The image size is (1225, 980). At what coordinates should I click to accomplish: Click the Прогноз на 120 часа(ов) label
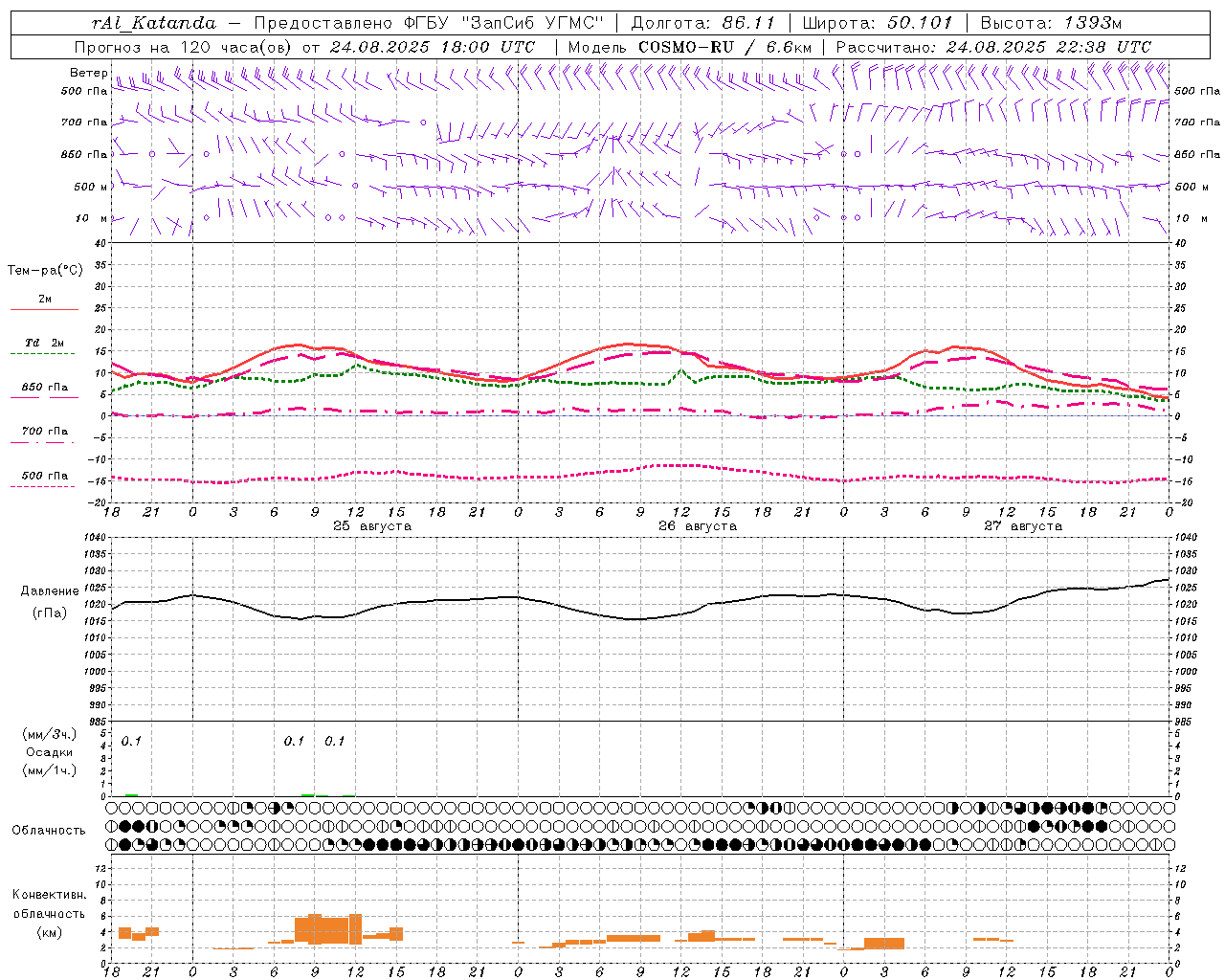point(185,47)
